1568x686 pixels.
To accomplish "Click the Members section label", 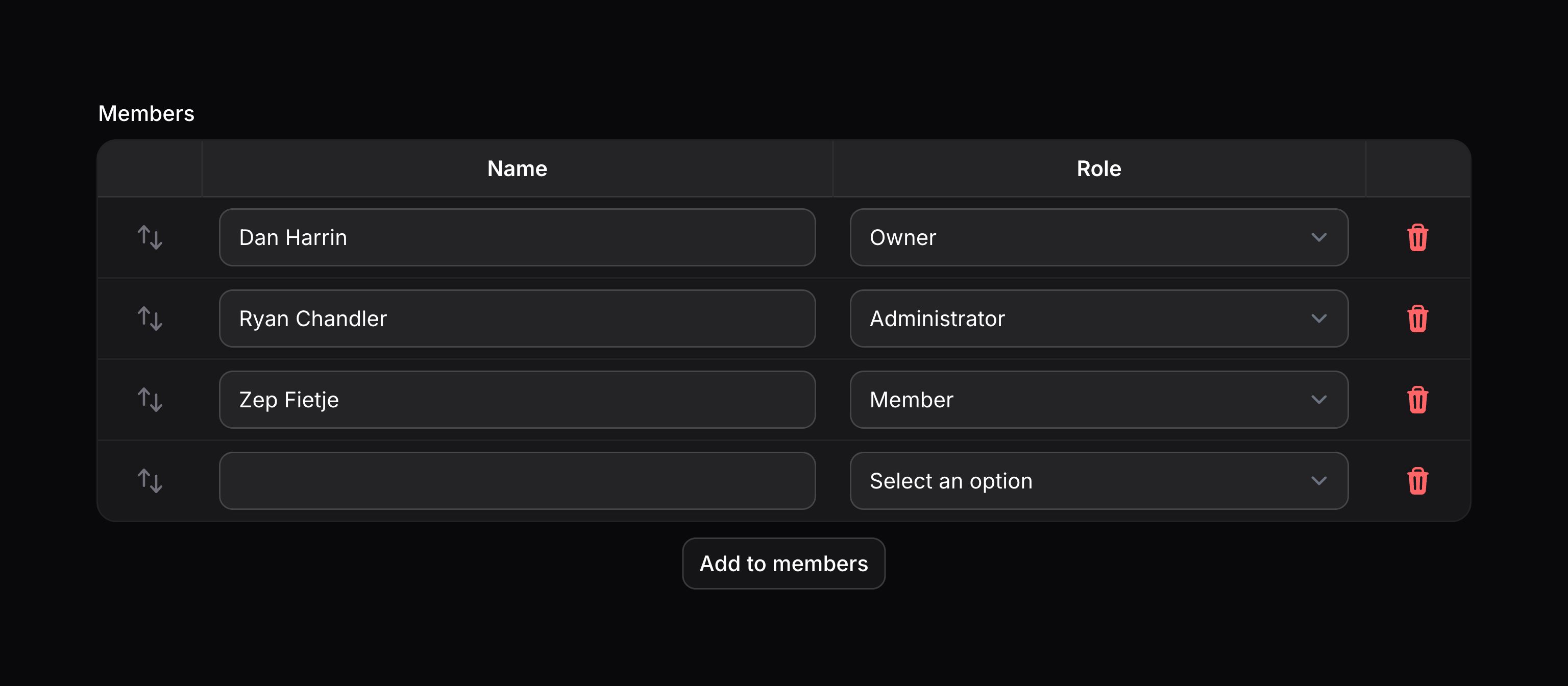I will click(x=146, y=113).
